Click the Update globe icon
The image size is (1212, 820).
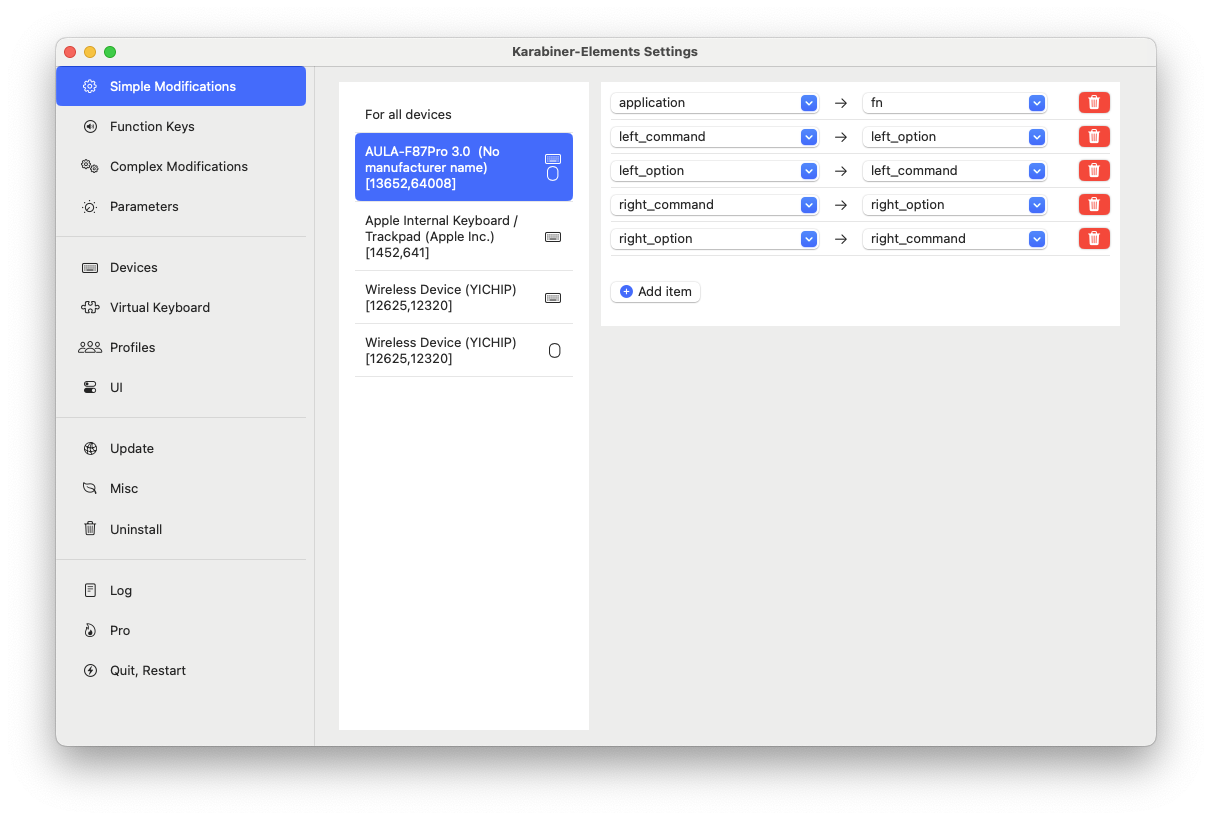coord(90,448)
